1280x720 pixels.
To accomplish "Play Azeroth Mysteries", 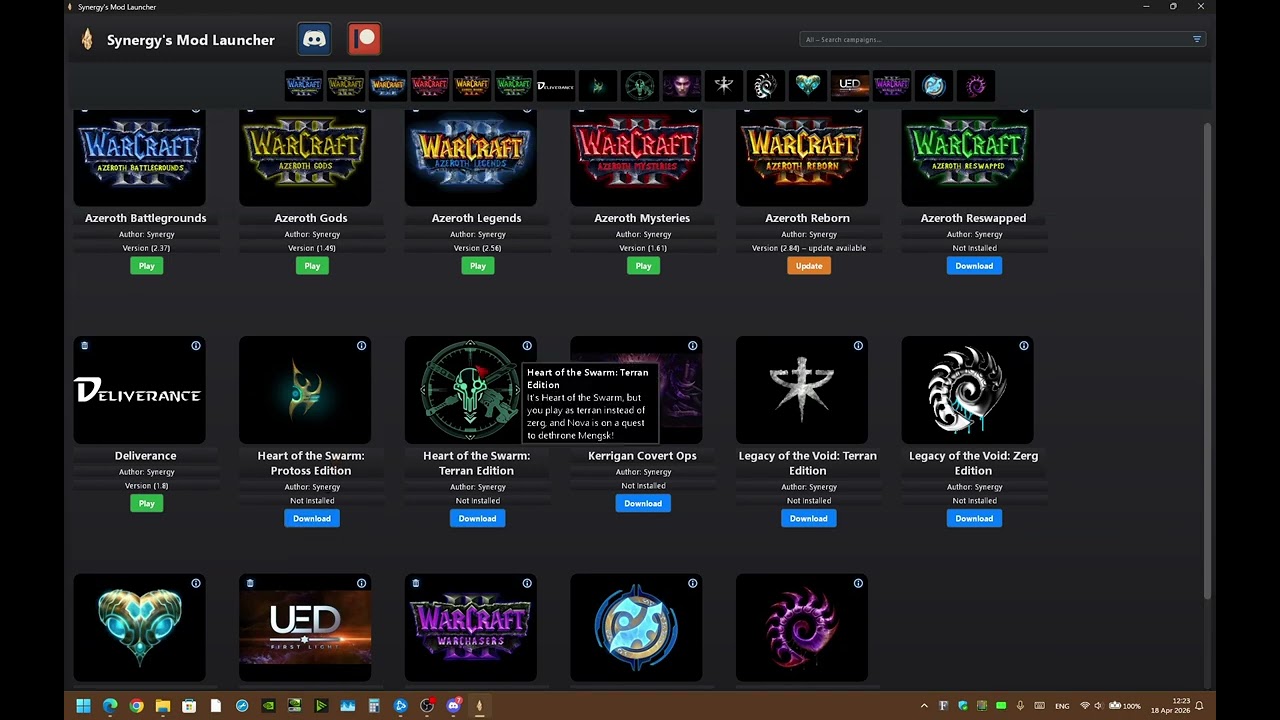I will (x=643, y=266).
